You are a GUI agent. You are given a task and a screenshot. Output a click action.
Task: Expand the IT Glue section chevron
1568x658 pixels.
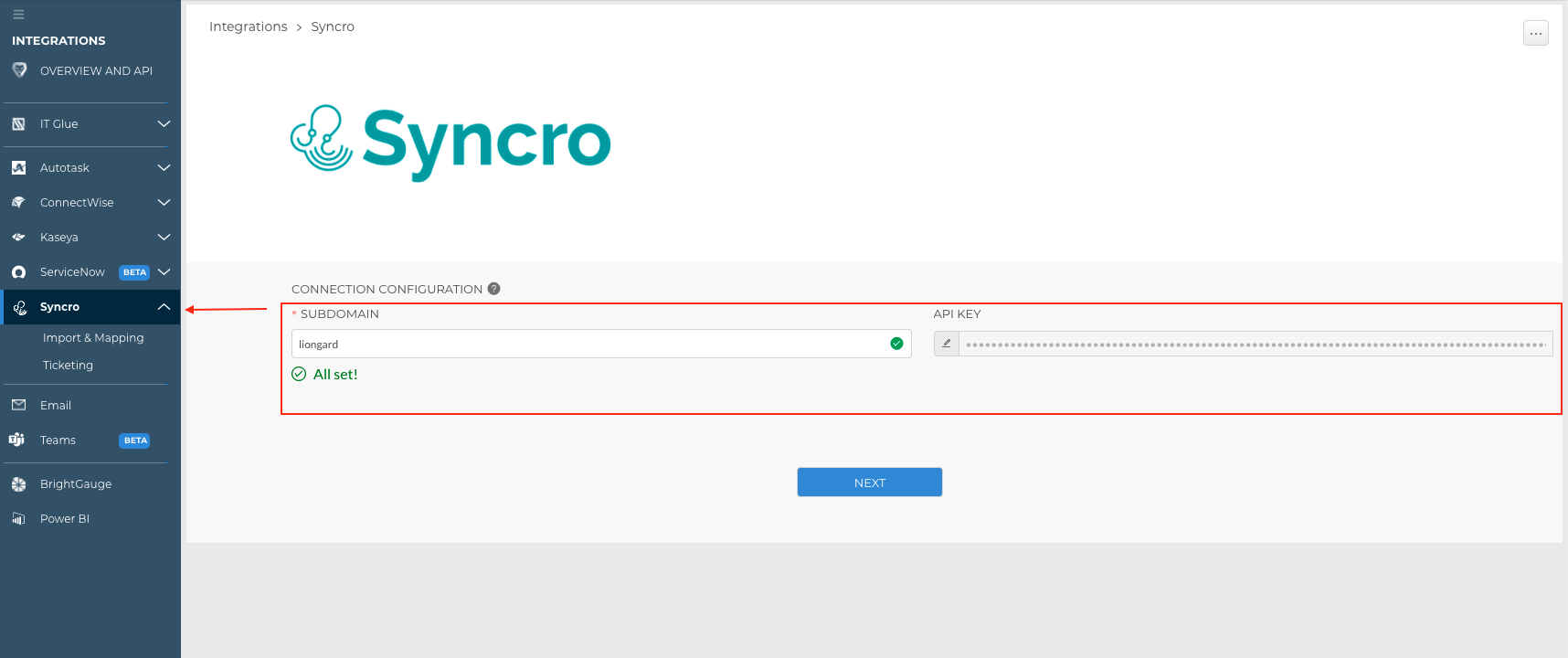point(164,124)
